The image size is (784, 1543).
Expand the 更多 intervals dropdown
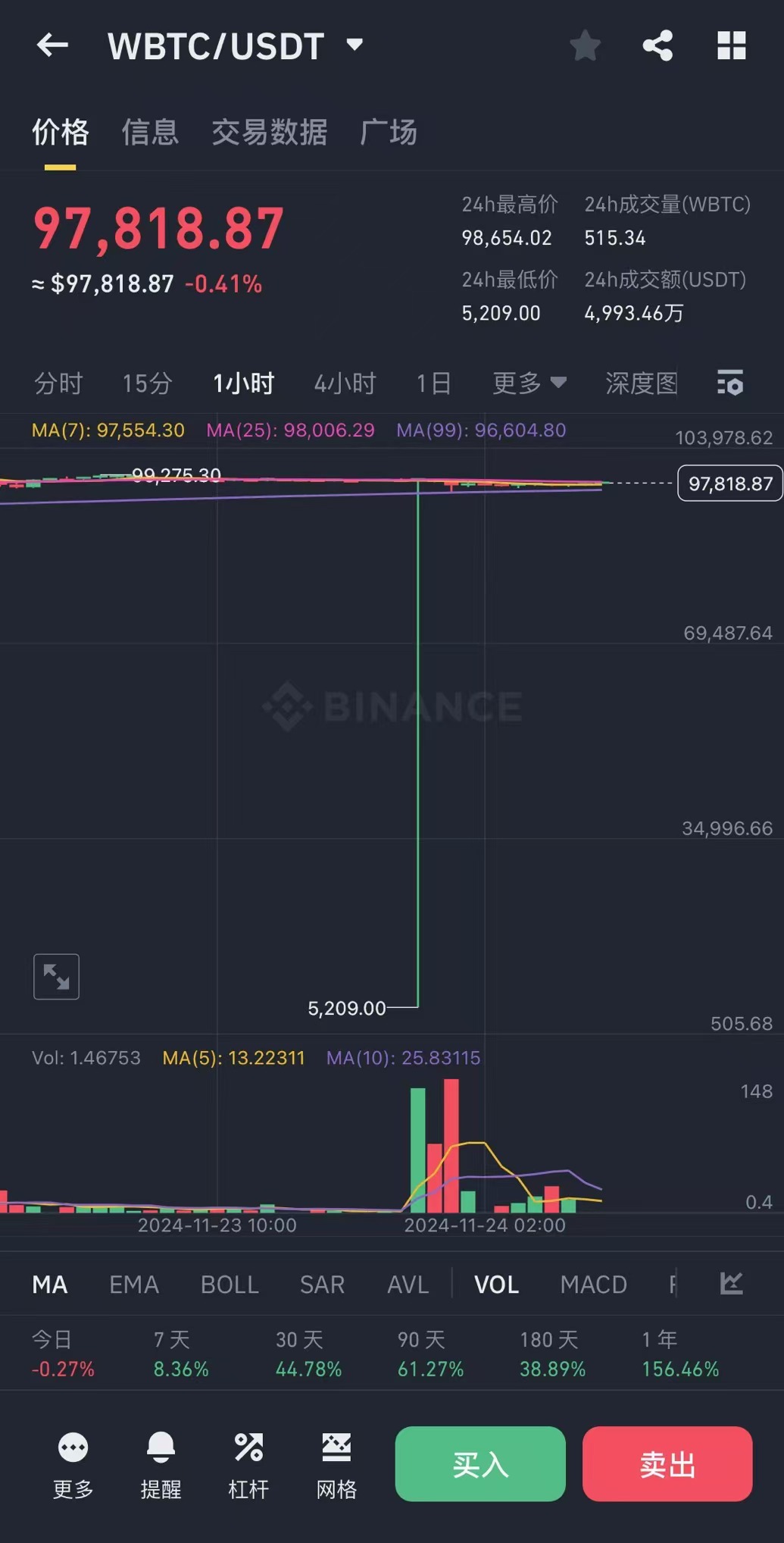coord(529,383)
